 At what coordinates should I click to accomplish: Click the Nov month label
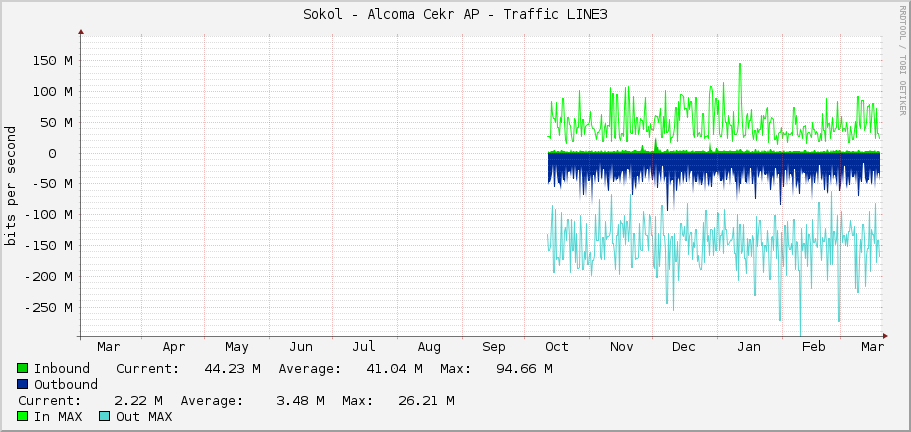[622, 347]
